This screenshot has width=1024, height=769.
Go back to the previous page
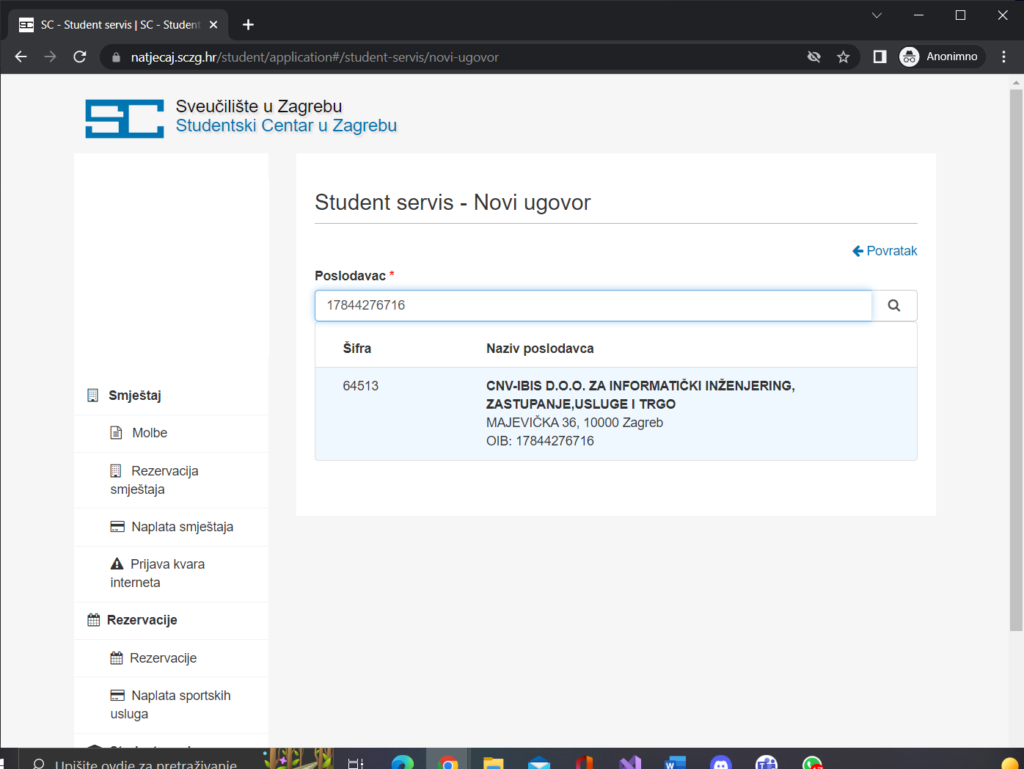tap(21, 57)
